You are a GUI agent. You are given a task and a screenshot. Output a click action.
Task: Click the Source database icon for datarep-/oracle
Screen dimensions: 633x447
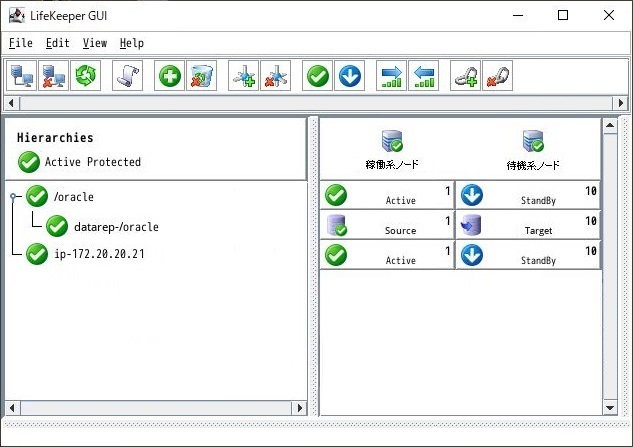click(x=336, y=225)
